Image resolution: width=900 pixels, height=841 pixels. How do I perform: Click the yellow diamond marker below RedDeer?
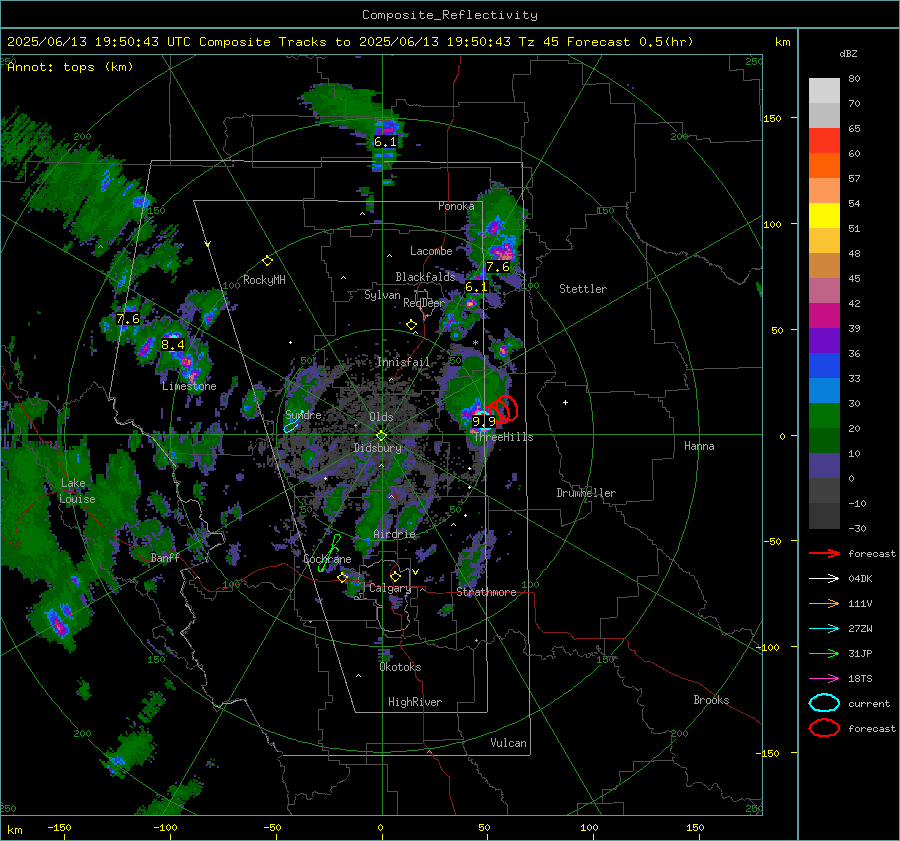411,325
